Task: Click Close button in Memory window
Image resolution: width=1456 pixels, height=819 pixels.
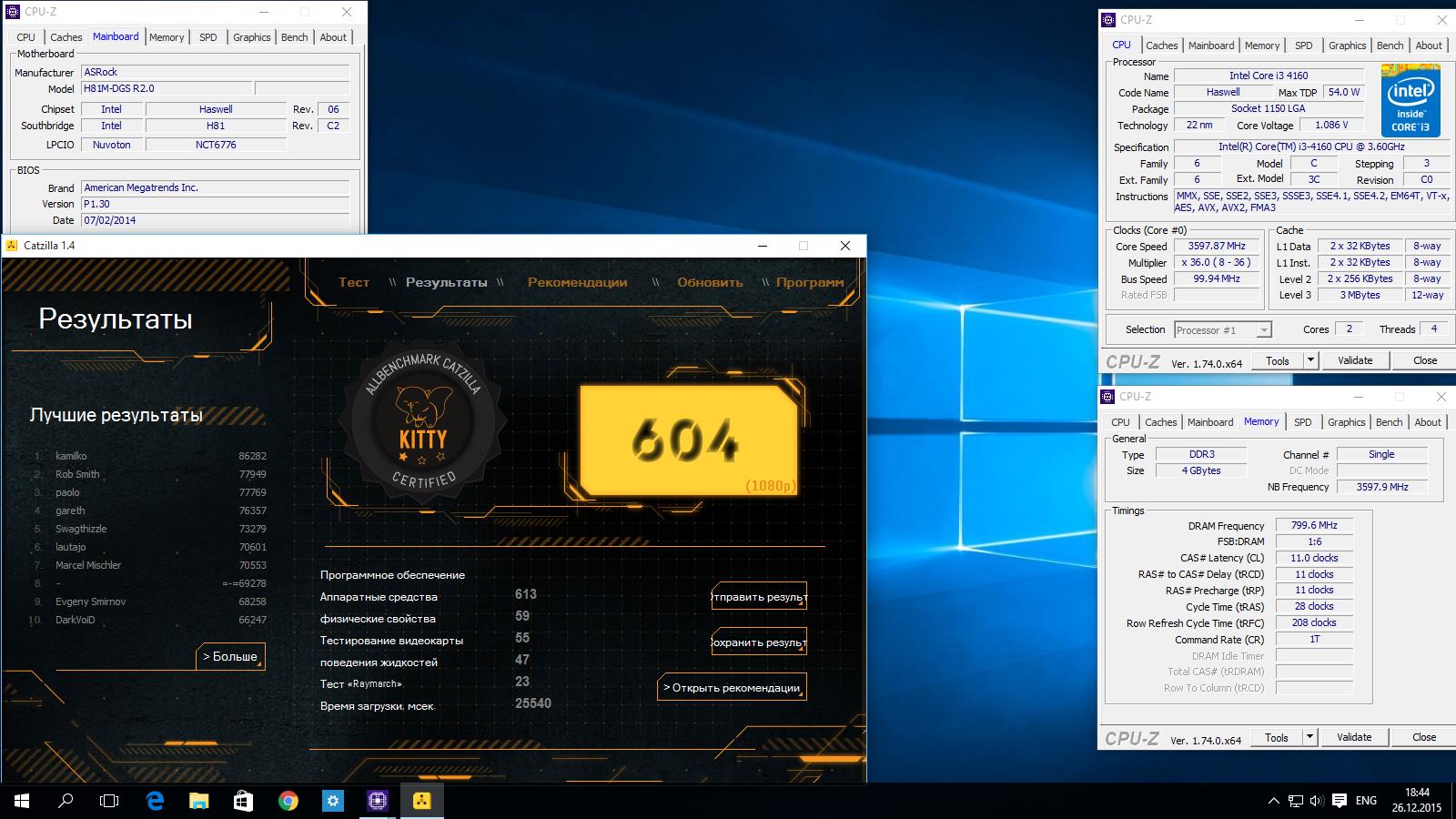Action: point(1424,737)
